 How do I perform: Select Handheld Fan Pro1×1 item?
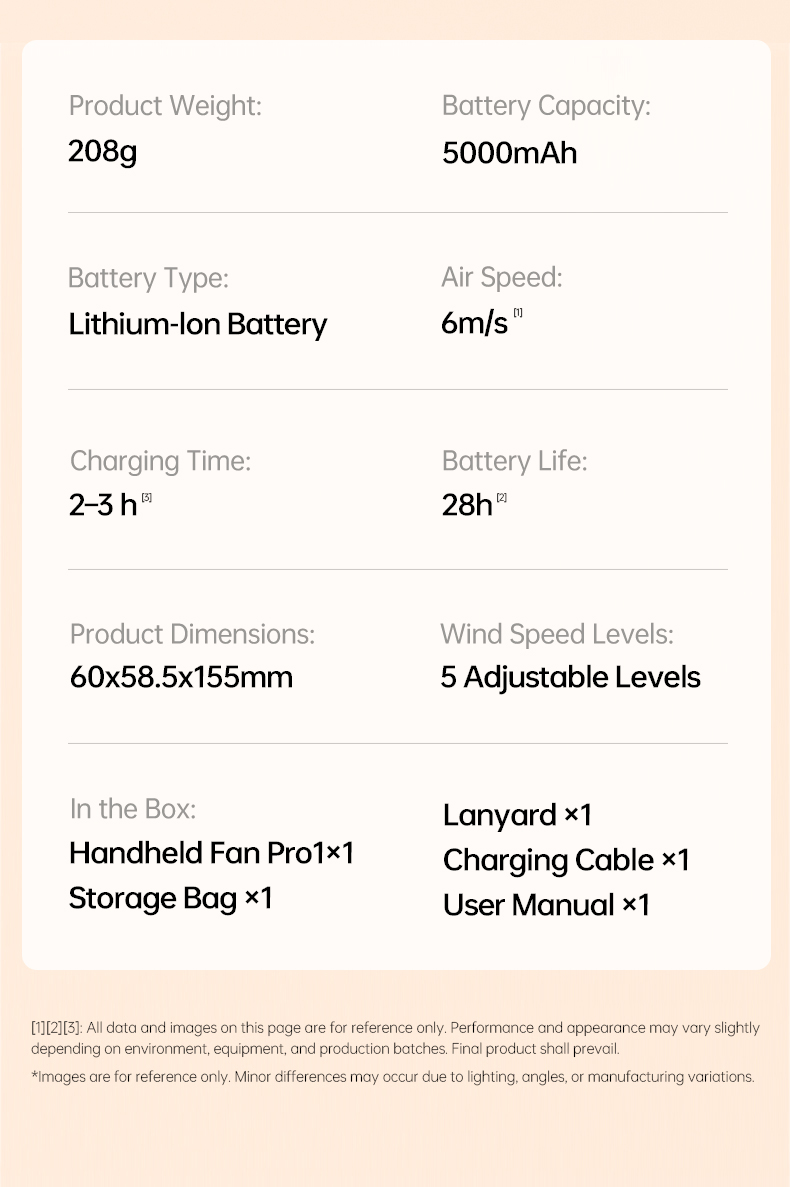212,853
